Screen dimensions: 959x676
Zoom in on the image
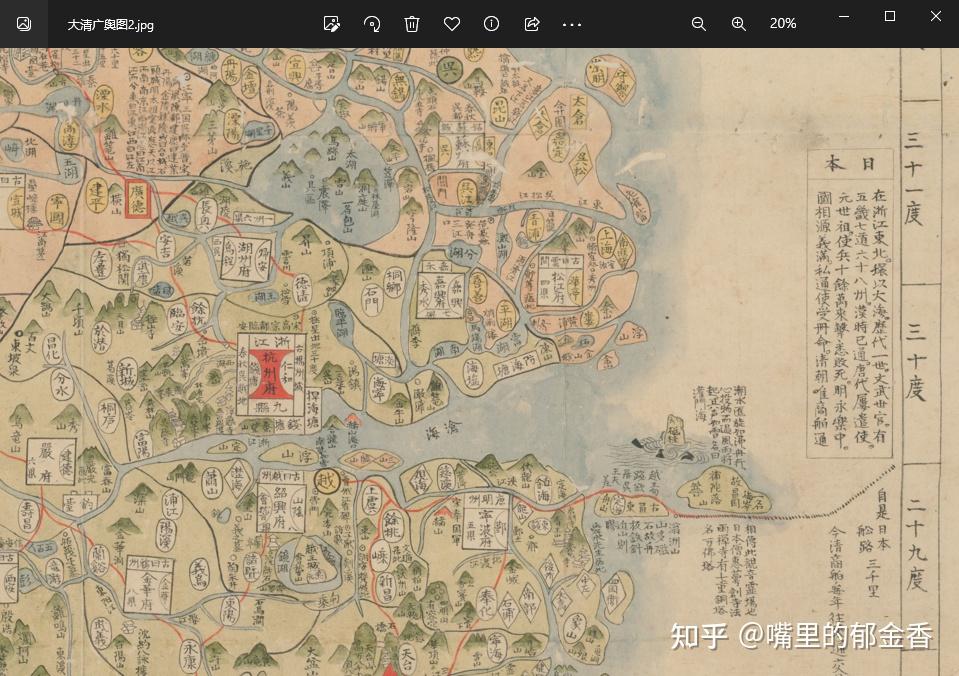pyautogui.click(x=739, y=24)
